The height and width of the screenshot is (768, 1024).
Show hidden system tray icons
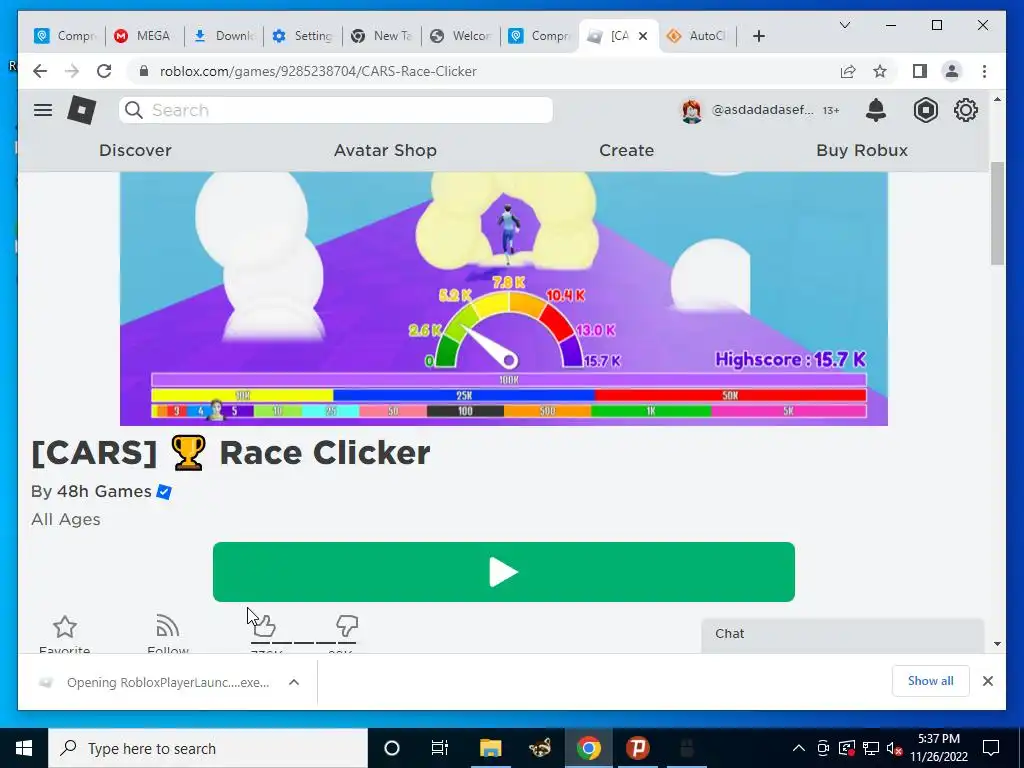click(x=798, y=748)
